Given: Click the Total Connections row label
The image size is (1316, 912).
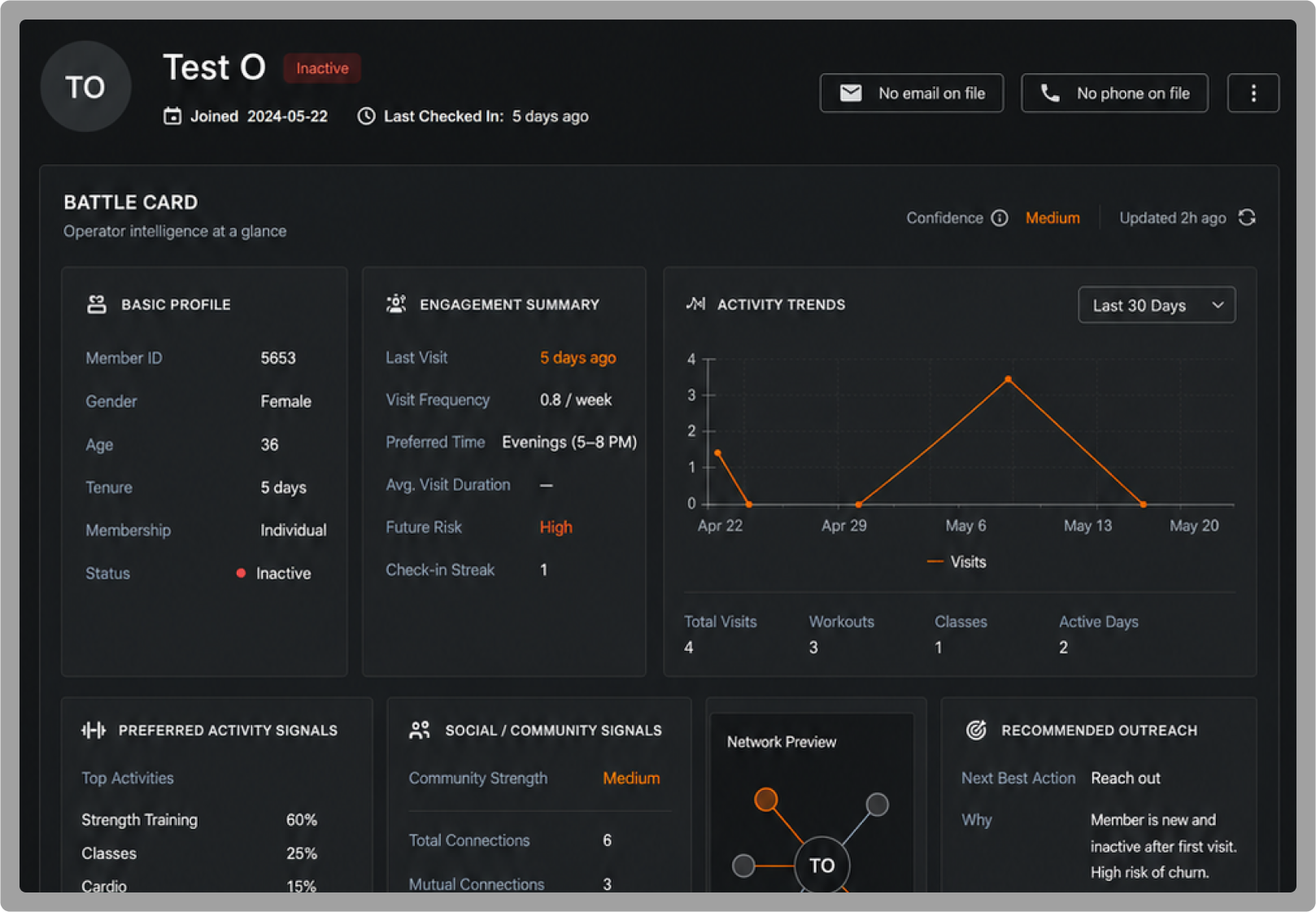Looking at the screenshot, I should pos(469,840).
